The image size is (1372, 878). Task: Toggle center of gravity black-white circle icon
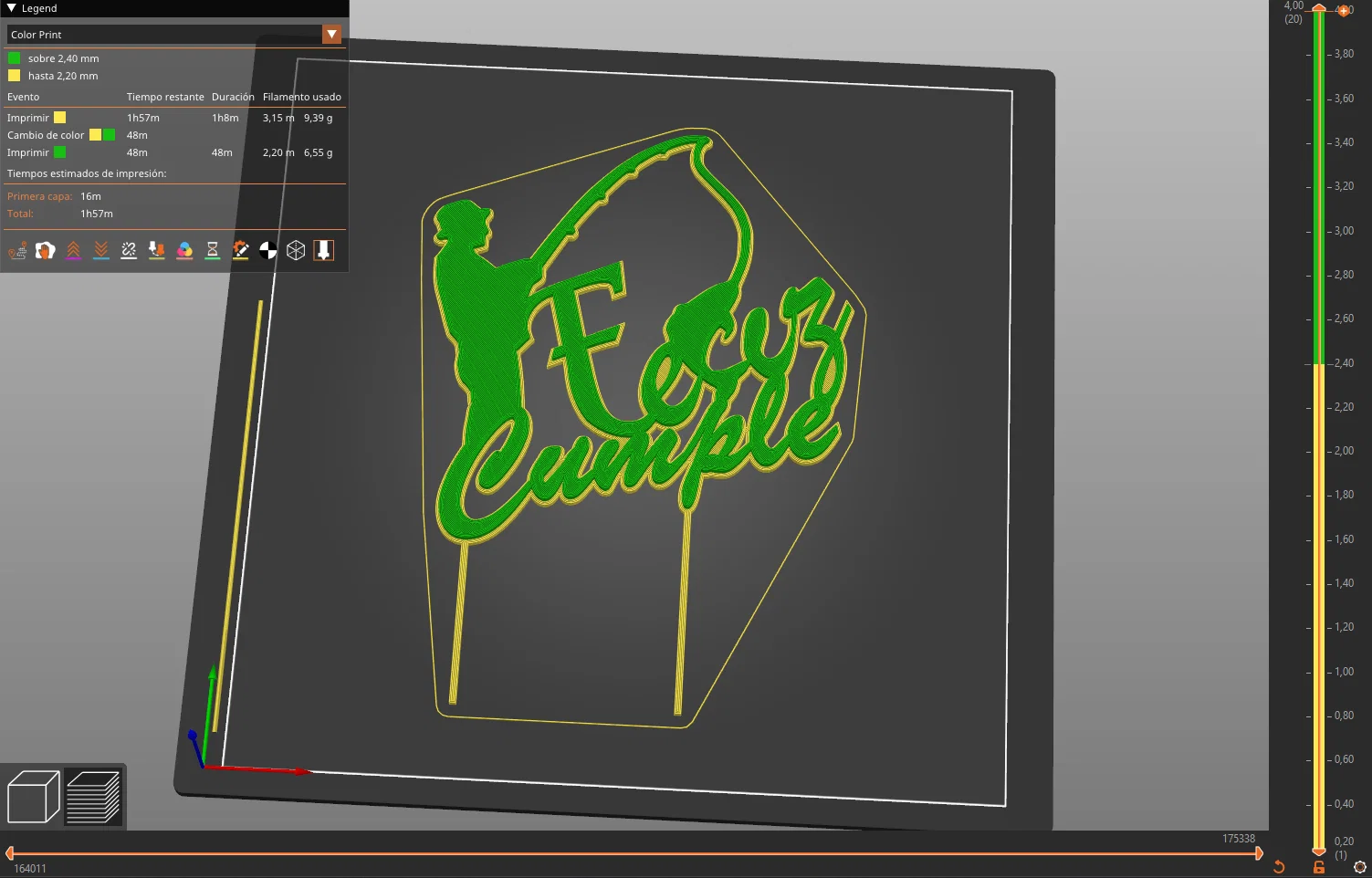(x=268, y=250)
